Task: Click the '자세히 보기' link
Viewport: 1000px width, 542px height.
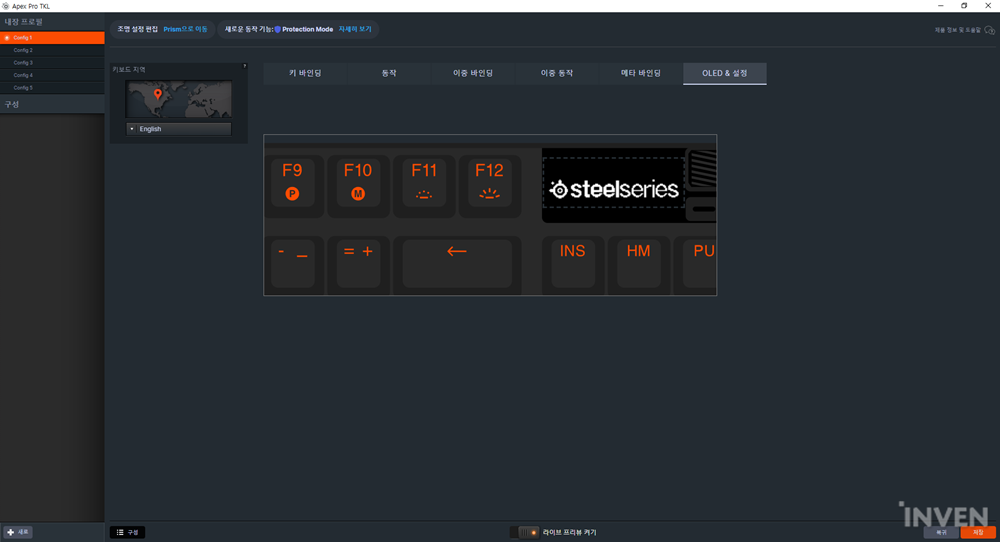Action: (355, 29)
